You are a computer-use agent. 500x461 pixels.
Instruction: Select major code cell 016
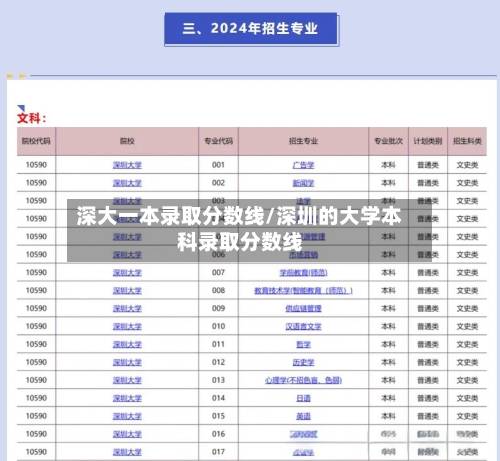point(218,434)
